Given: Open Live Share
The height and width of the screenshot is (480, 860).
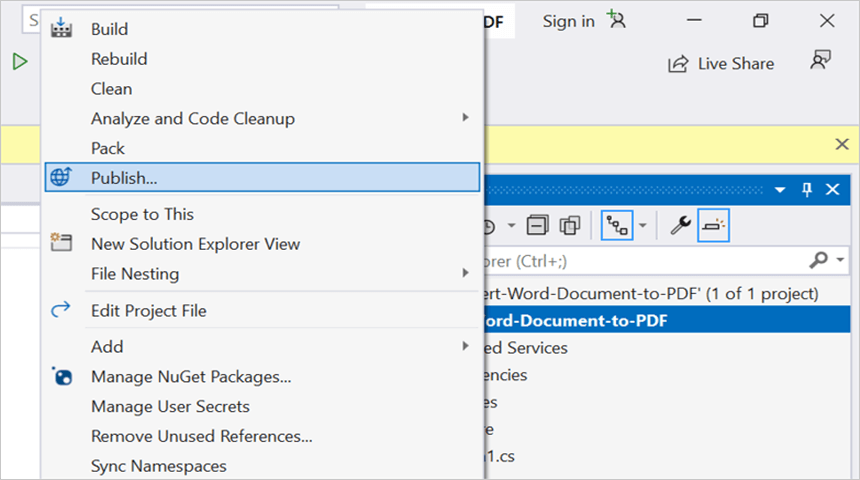Looking at the screenshot, I should (x=721, y=64).
